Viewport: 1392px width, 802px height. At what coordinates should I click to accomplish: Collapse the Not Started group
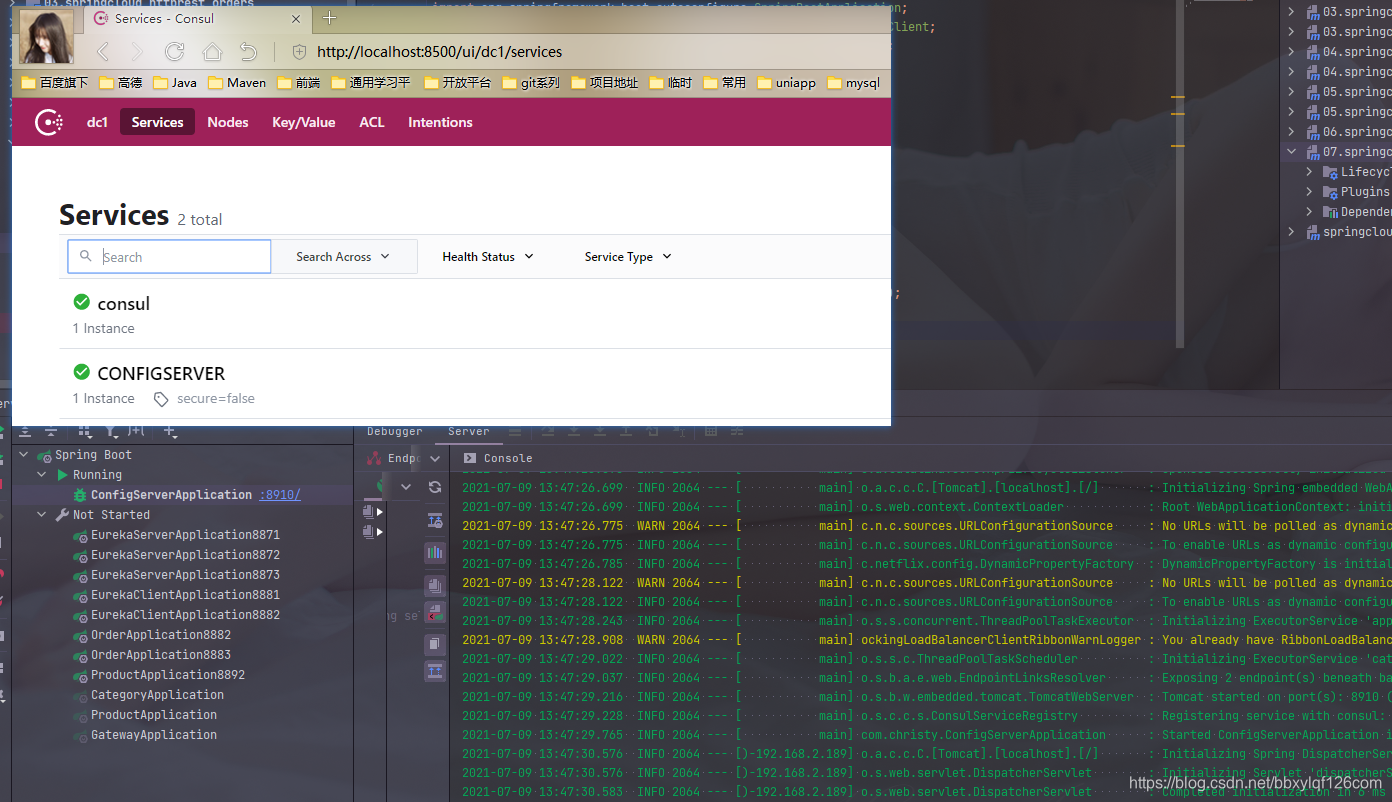(x=42, y=515)
